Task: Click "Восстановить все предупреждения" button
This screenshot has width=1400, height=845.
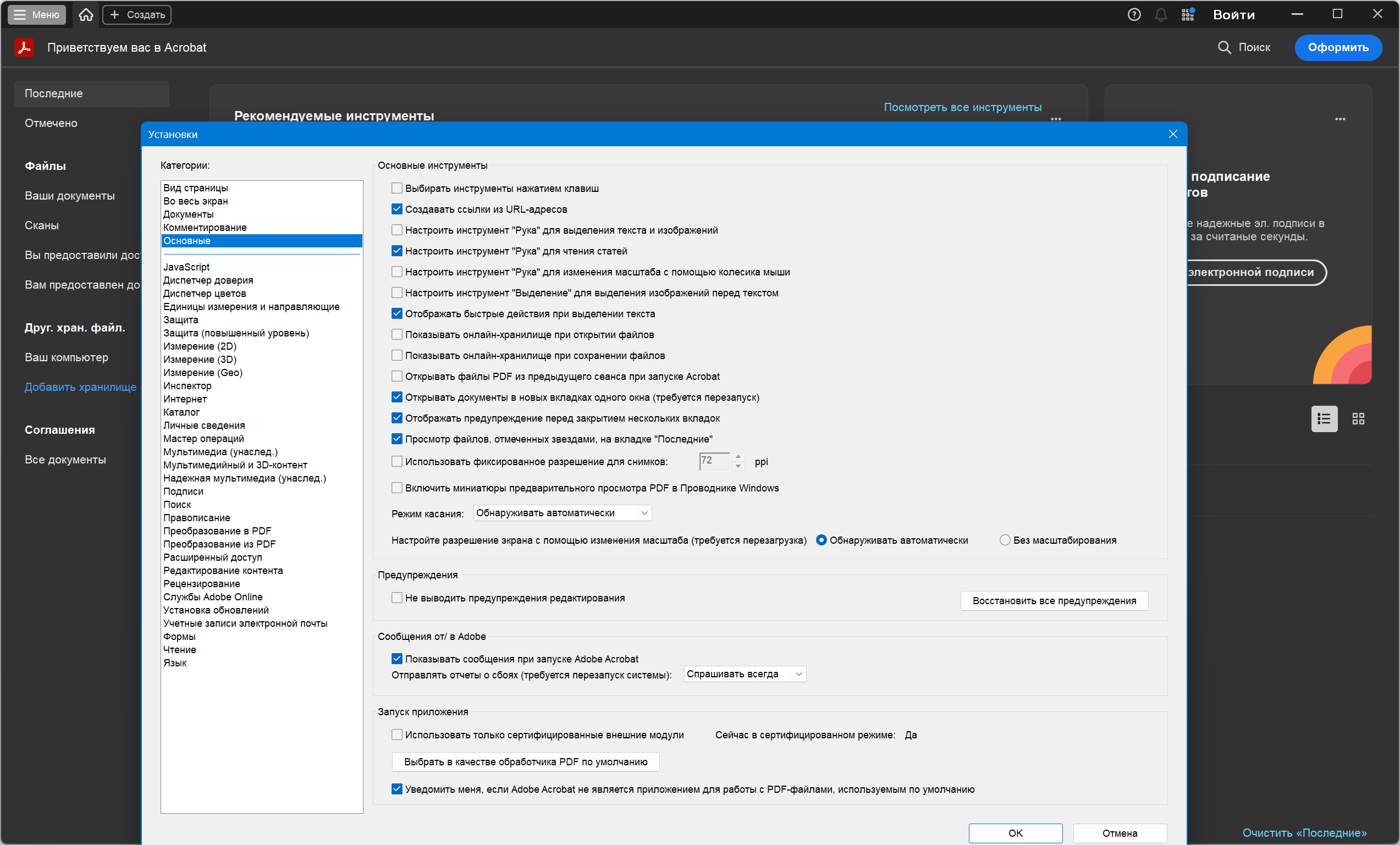Action: [x=1054, y=601]
